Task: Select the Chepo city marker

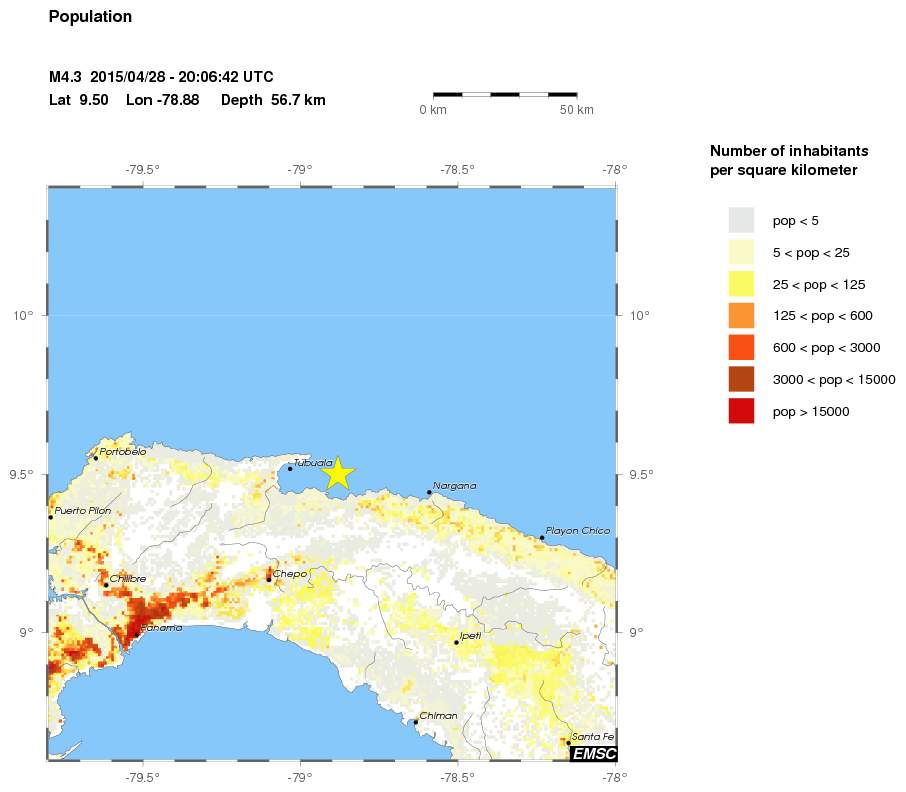Action: (x=269, y=579)
